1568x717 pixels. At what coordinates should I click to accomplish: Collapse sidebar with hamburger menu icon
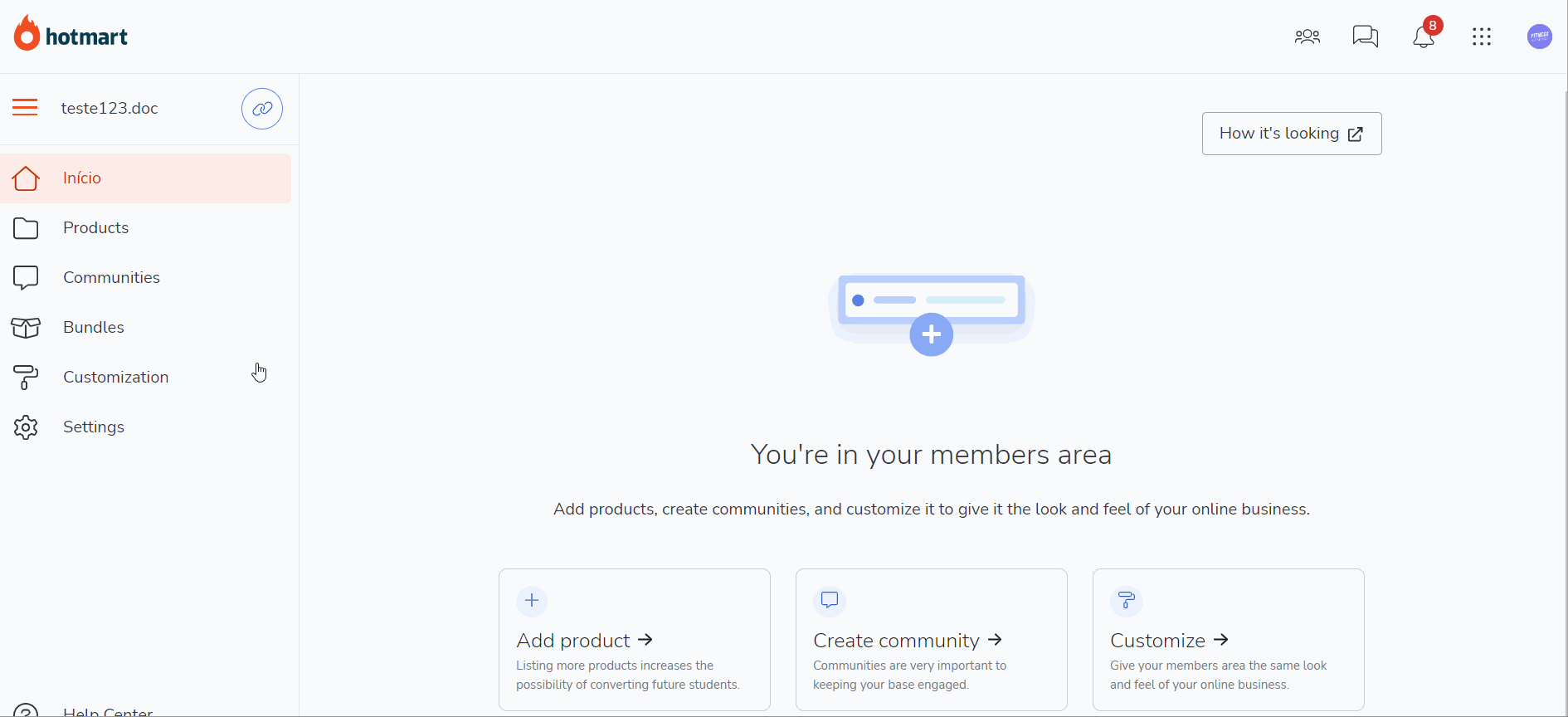[25, 107]
